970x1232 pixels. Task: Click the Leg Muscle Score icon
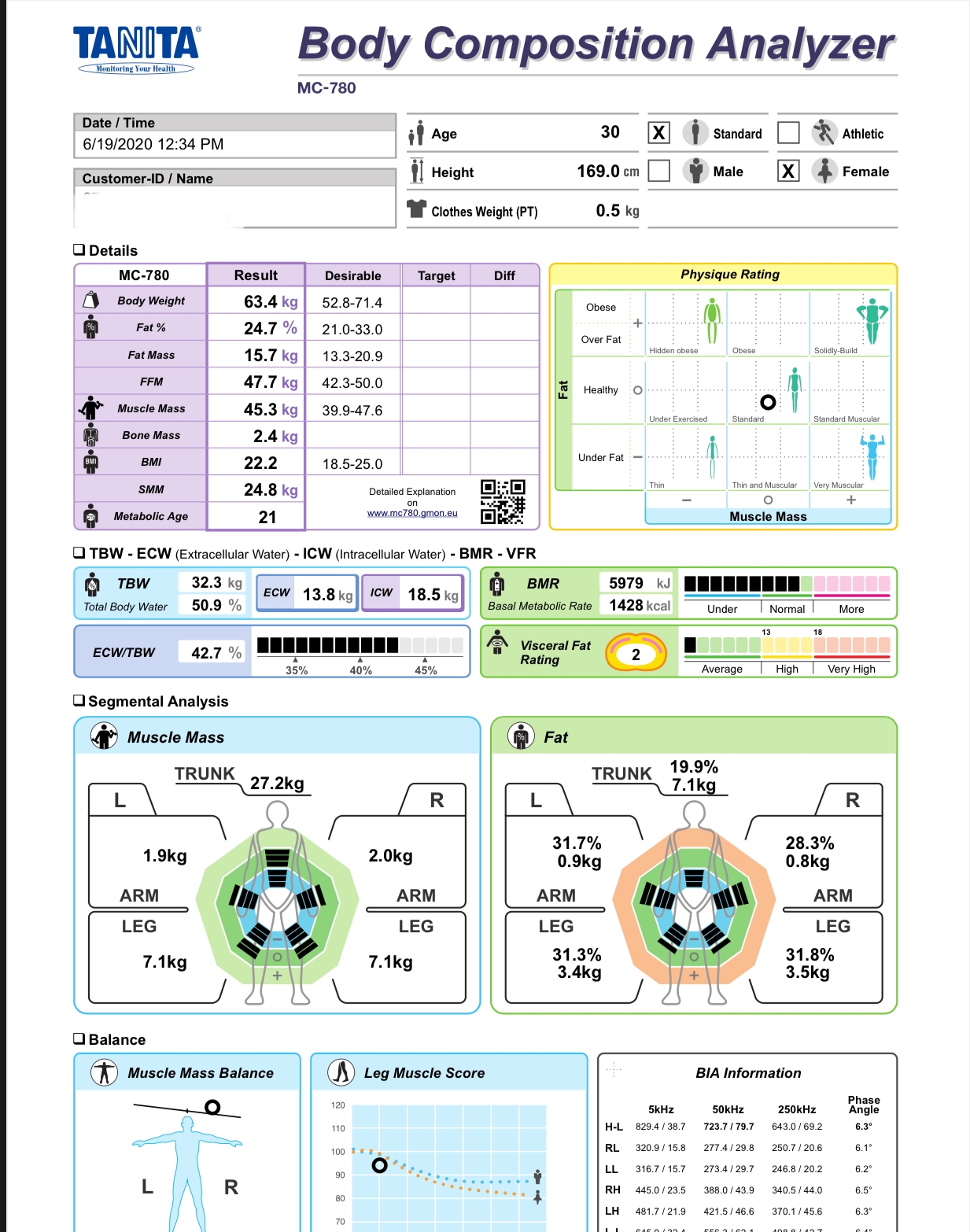point(341,1072)
